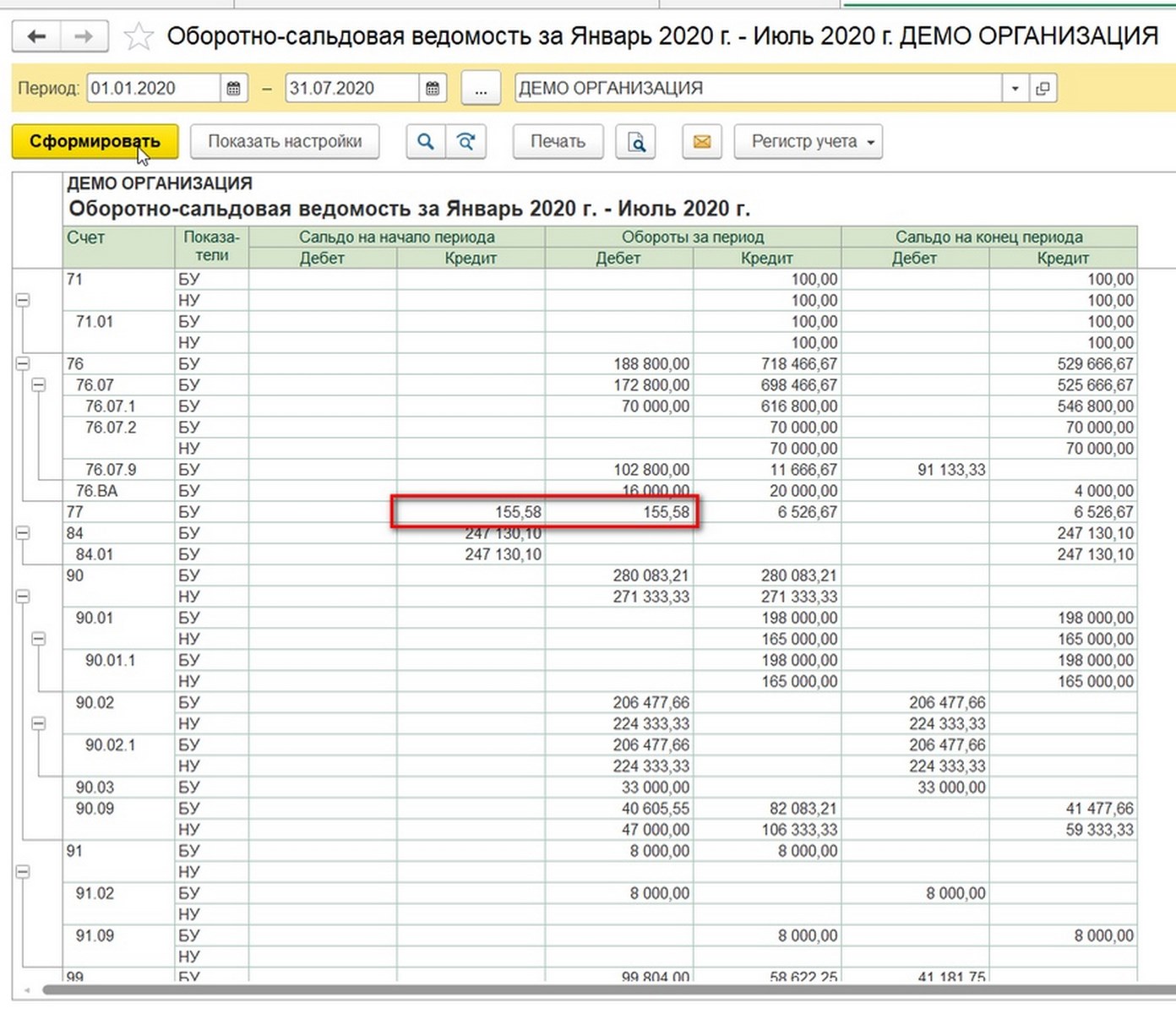The height and width of the screenshot is (1014, 1176).
Task: Click the magnifier search icon in toolbar
Action: point(426,141)
